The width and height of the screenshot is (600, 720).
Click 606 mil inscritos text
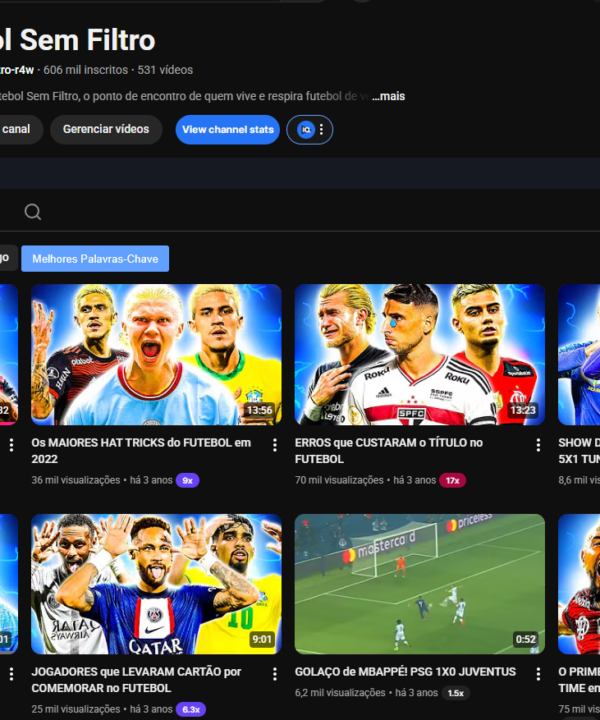(85, 70)
